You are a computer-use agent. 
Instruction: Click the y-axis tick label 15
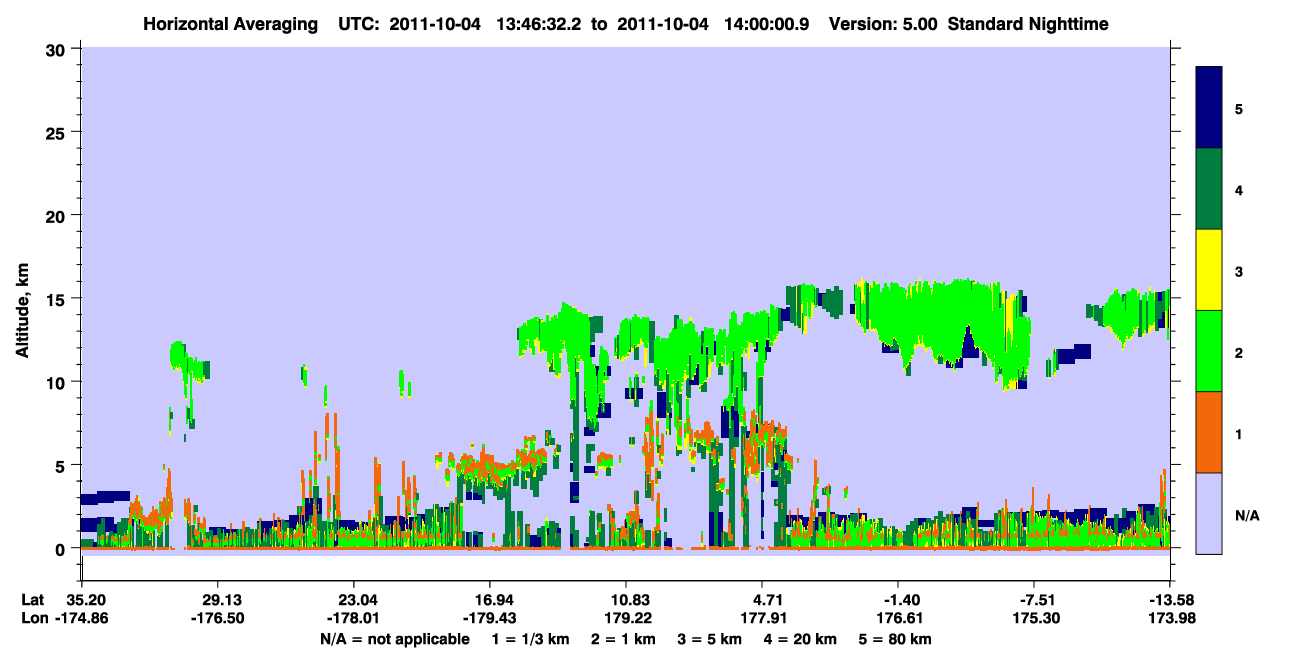click(x=58, y=299)
